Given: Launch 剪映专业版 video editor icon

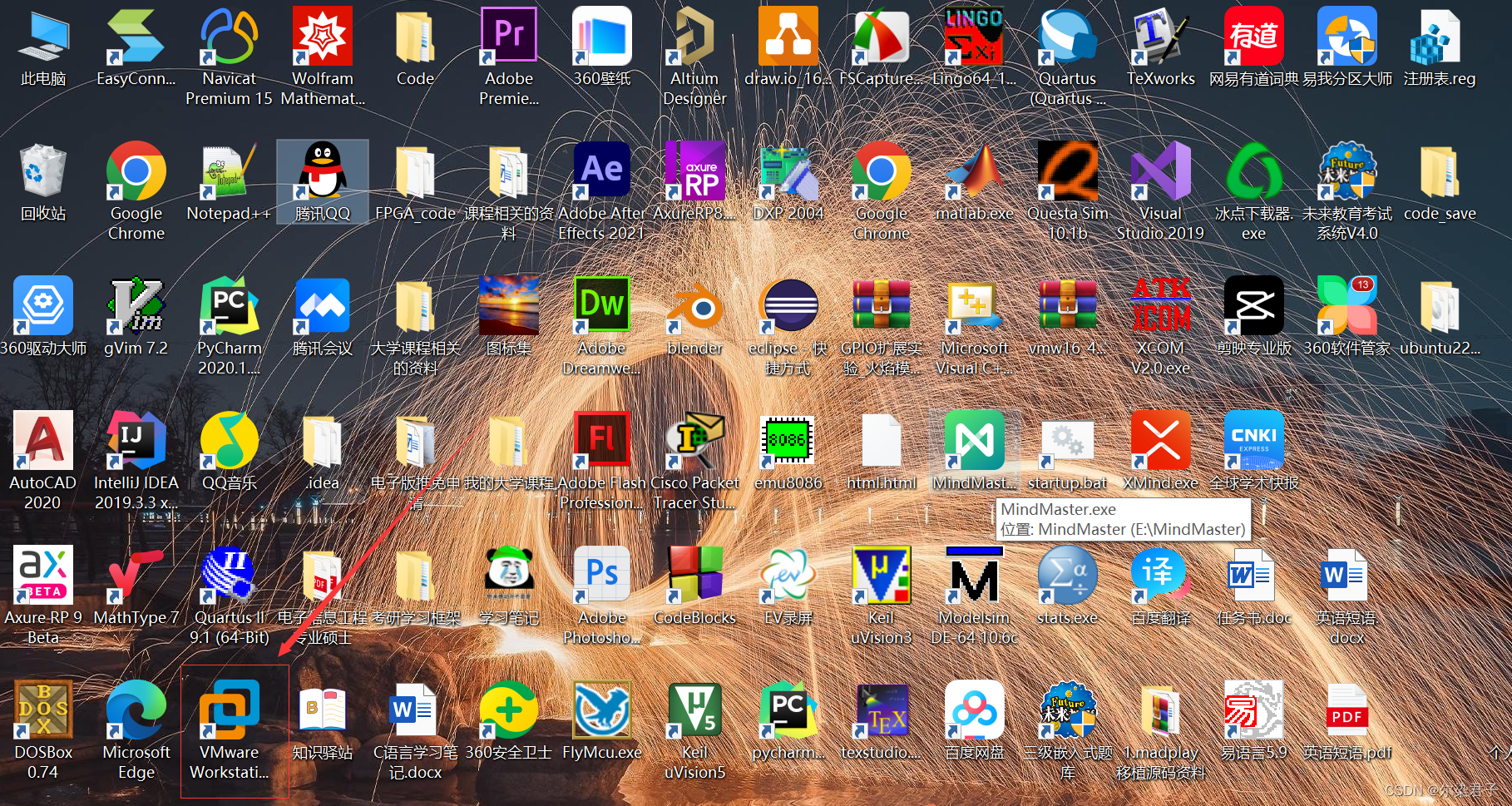Looking at the screenshot, I should pyautogui.click(x=1254, y=305).
